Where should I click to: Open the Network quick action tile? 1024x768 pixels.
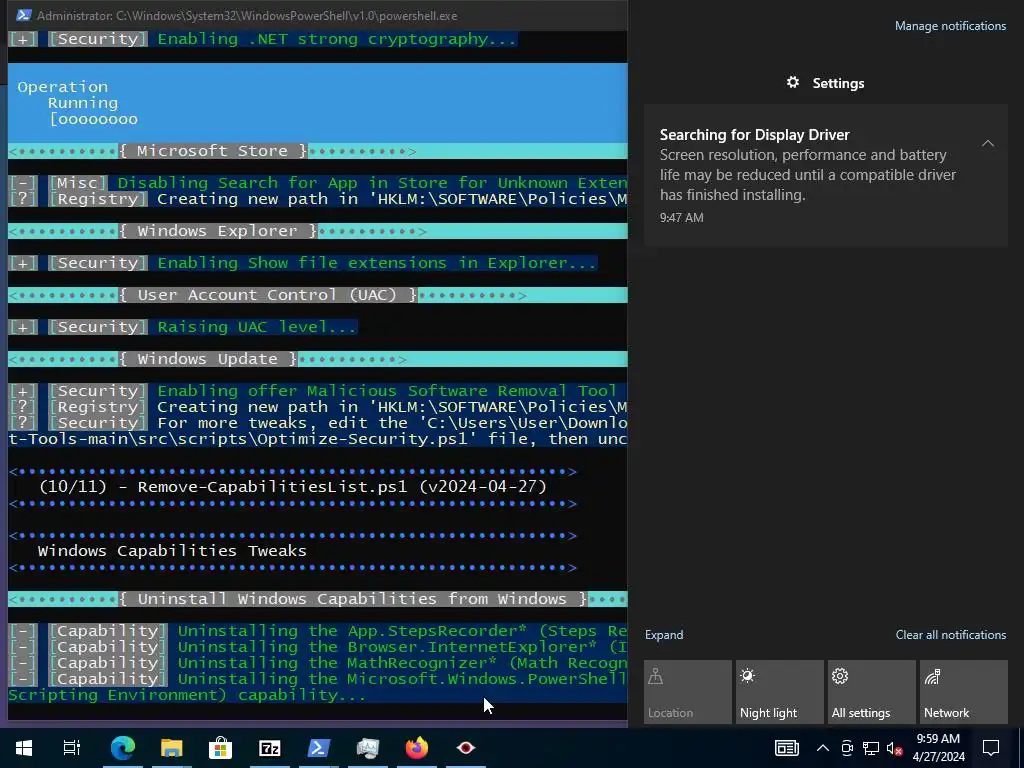pyautogui.click(x=964, y=692)
